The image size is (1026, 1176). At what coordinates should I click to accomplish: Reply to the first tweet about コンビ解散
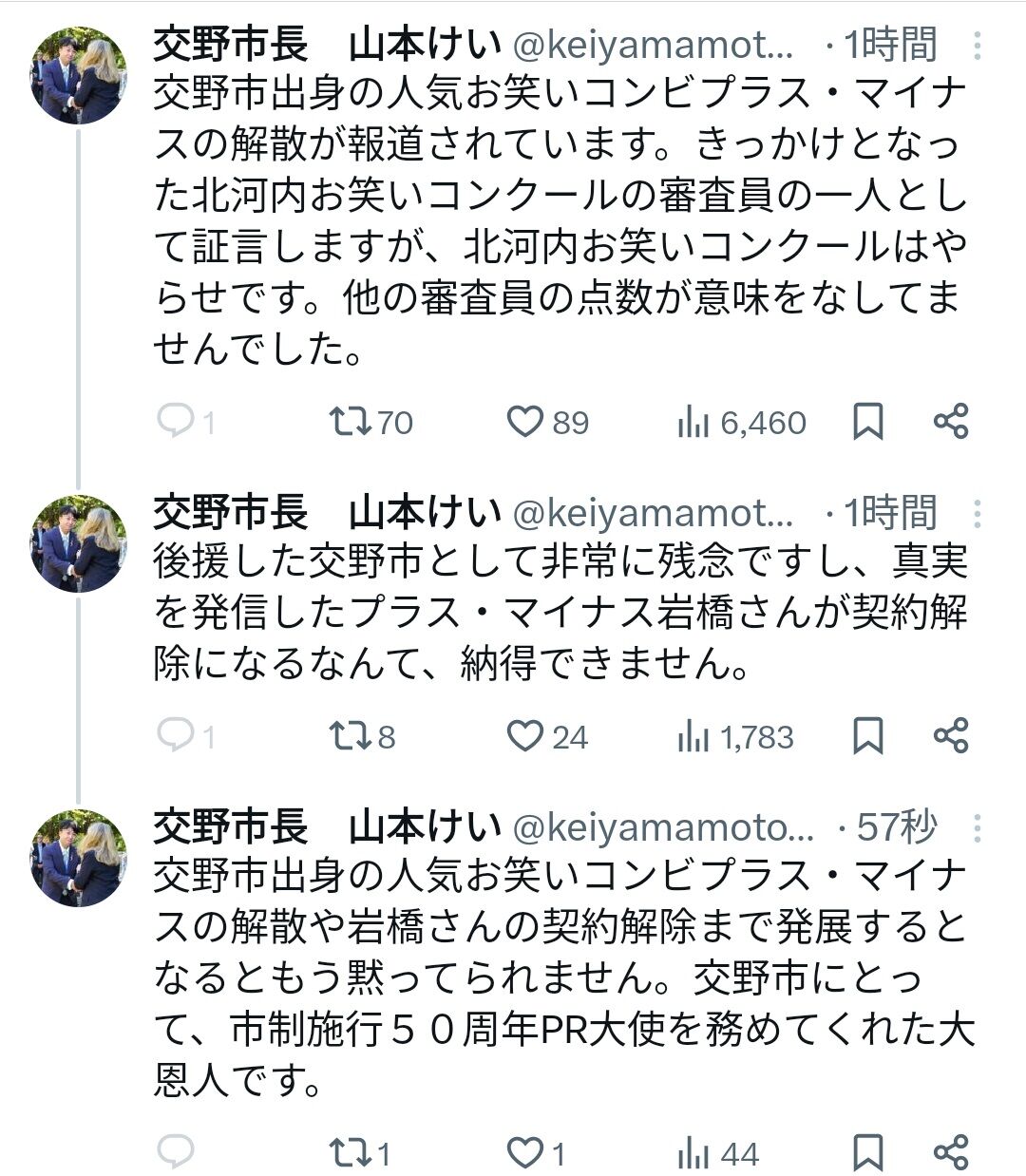[176, 422]
